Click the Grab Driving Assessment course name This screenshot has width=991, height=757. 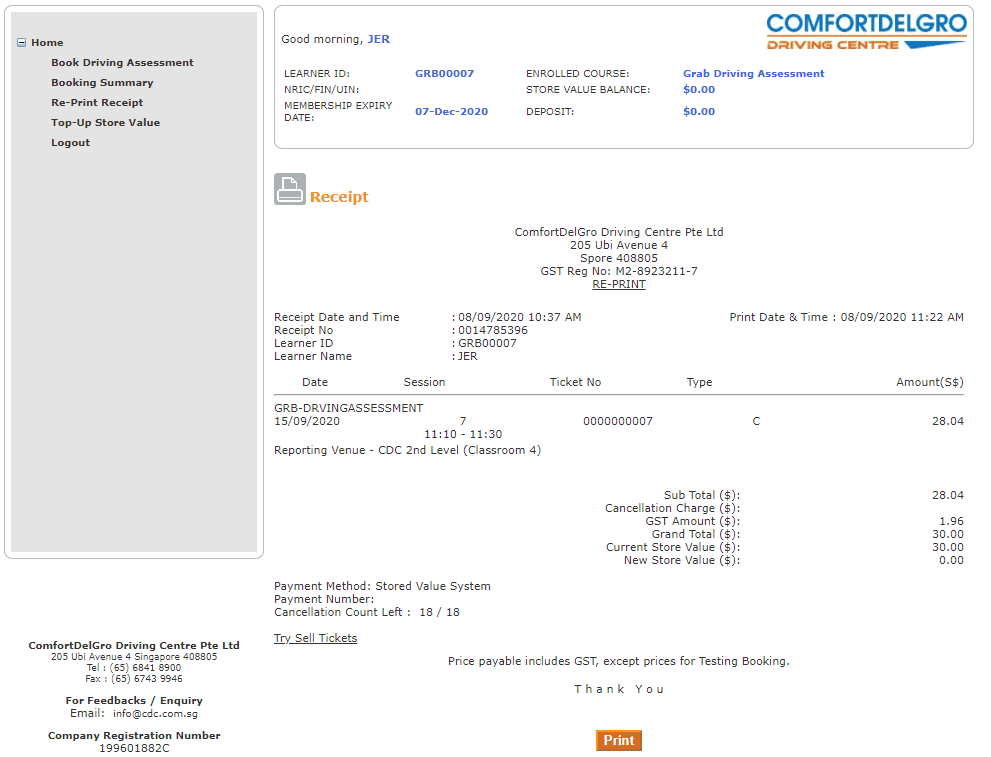click(x=753, y=73)
